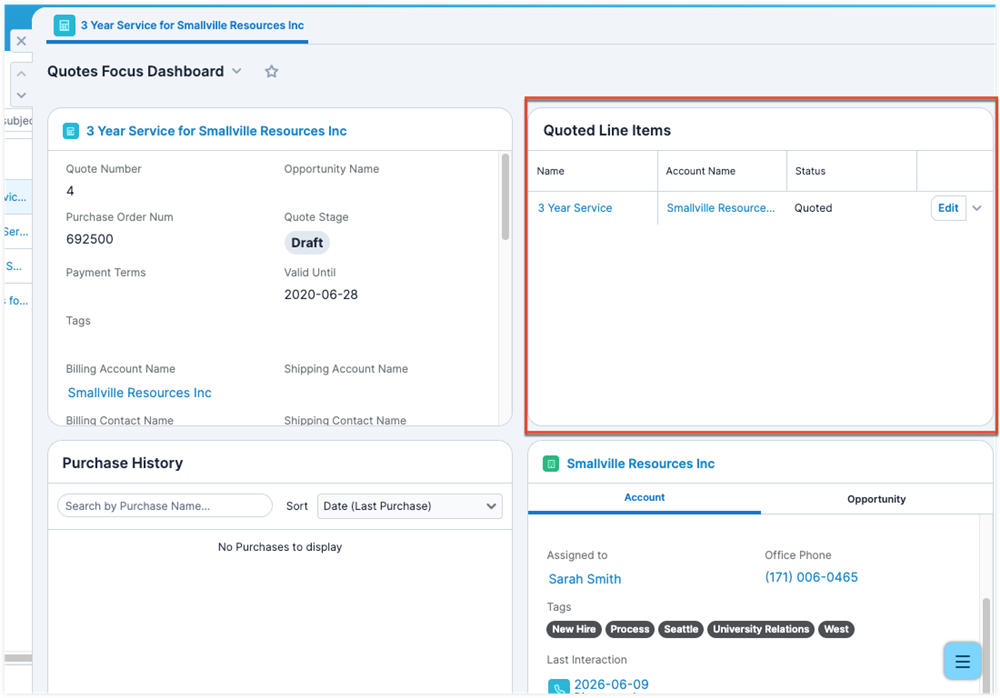
Task: Click the quote icon in the top tab
Action: tap(65, 25)
